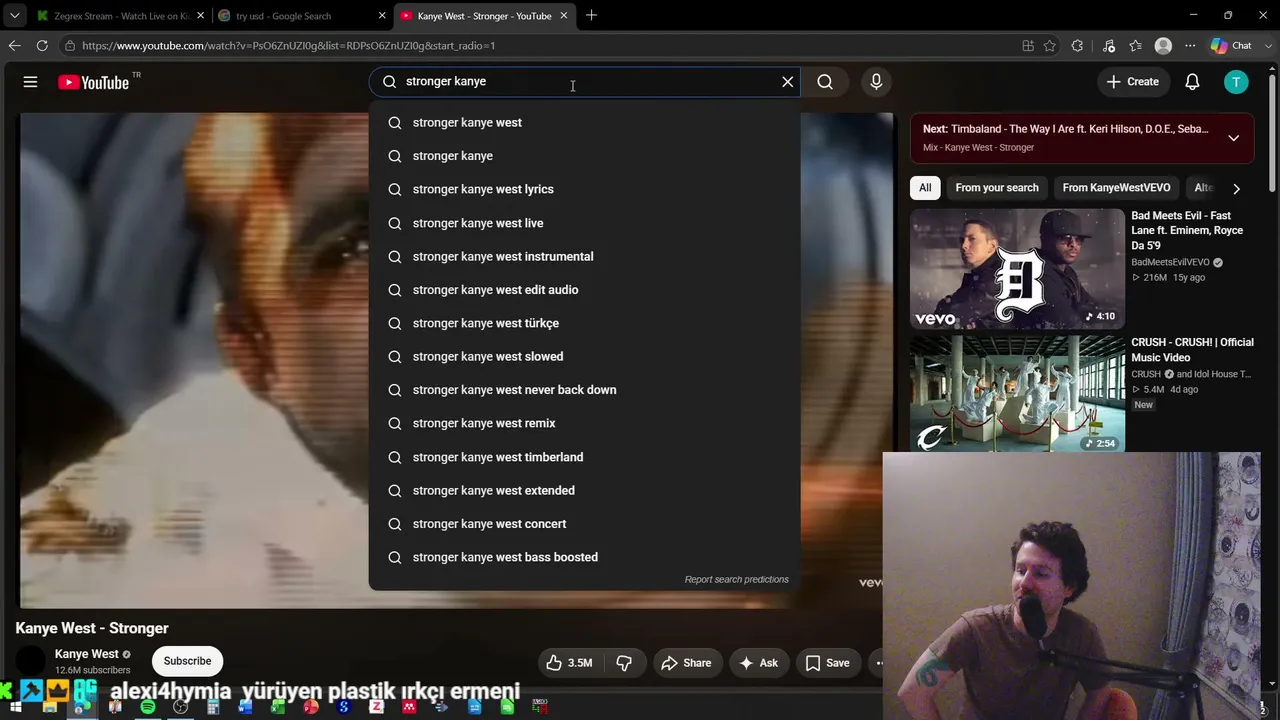Open the CRUSH Official Music Video thumbnail
Screen dimensions: 1280x720
(1017, 393)
